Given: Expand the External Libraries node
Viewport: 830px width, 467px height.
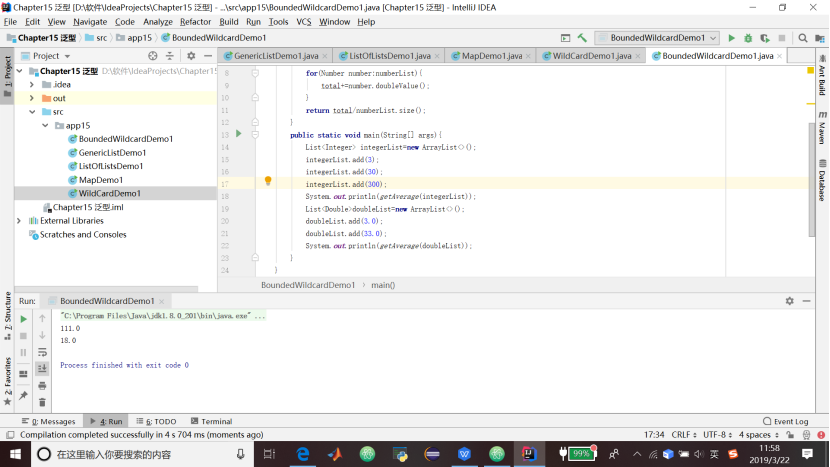Looking at the screenshot, I should (x=19, y=220).
